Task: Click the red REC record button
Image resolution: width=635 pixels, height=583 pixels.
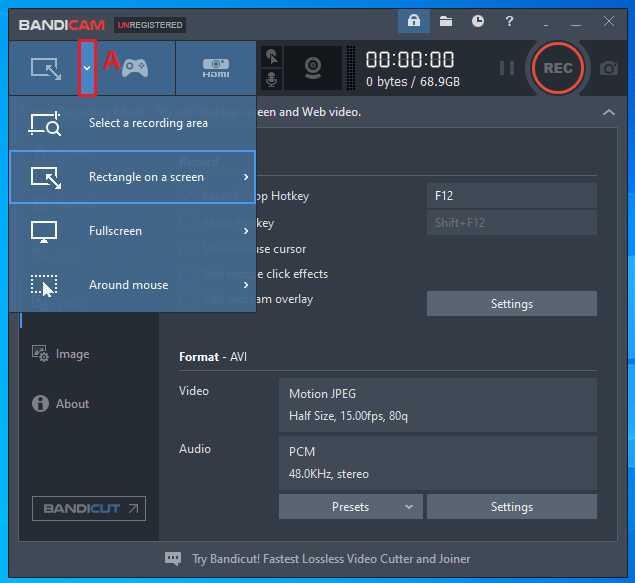Action: 557,68
